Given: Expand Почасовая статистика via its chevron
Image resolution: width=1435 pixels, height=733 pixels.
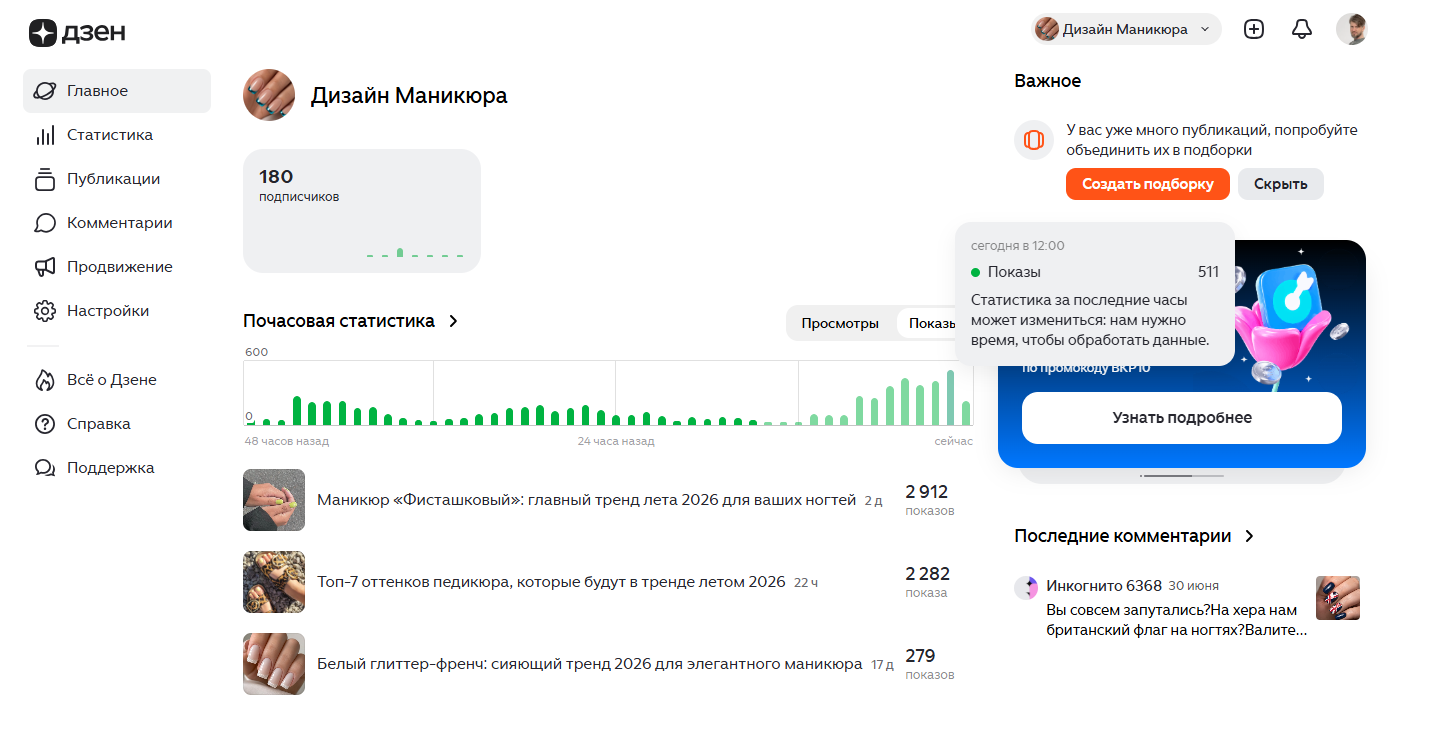Looking at the screenshot, I should [453, 321].
